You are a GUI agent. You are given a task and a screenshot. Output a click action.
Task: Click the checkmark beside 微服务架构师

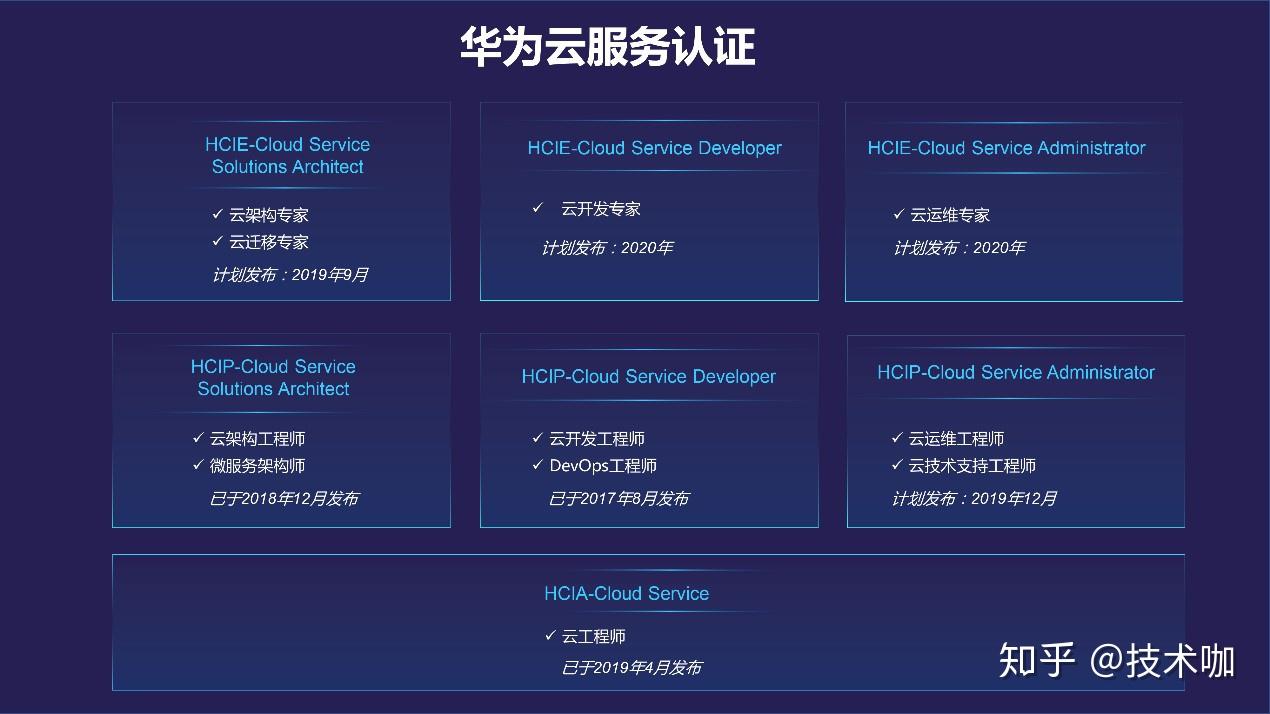point(198,465)
